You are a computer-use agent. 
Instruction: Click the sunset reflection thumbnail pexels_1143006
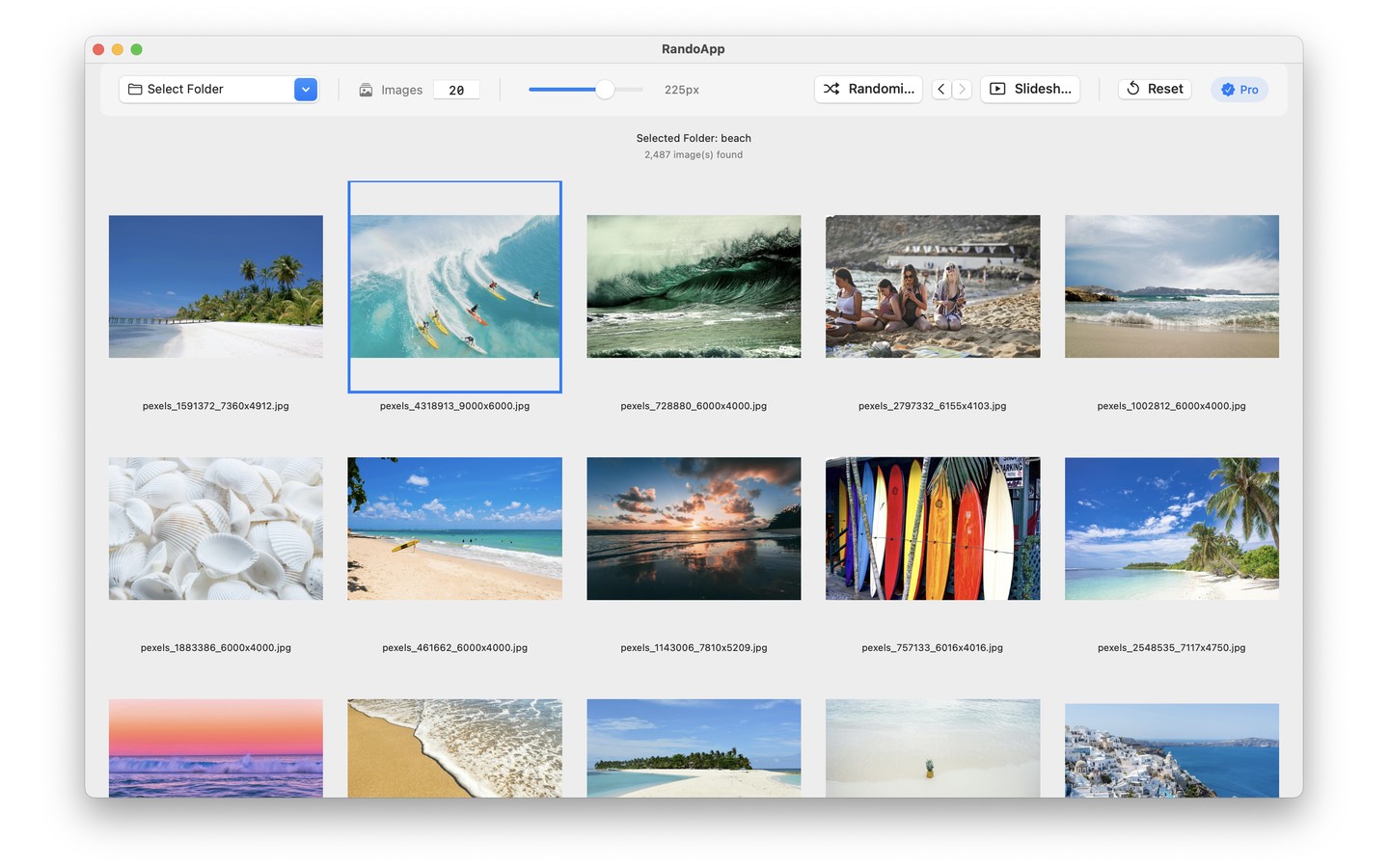point(694,528)
